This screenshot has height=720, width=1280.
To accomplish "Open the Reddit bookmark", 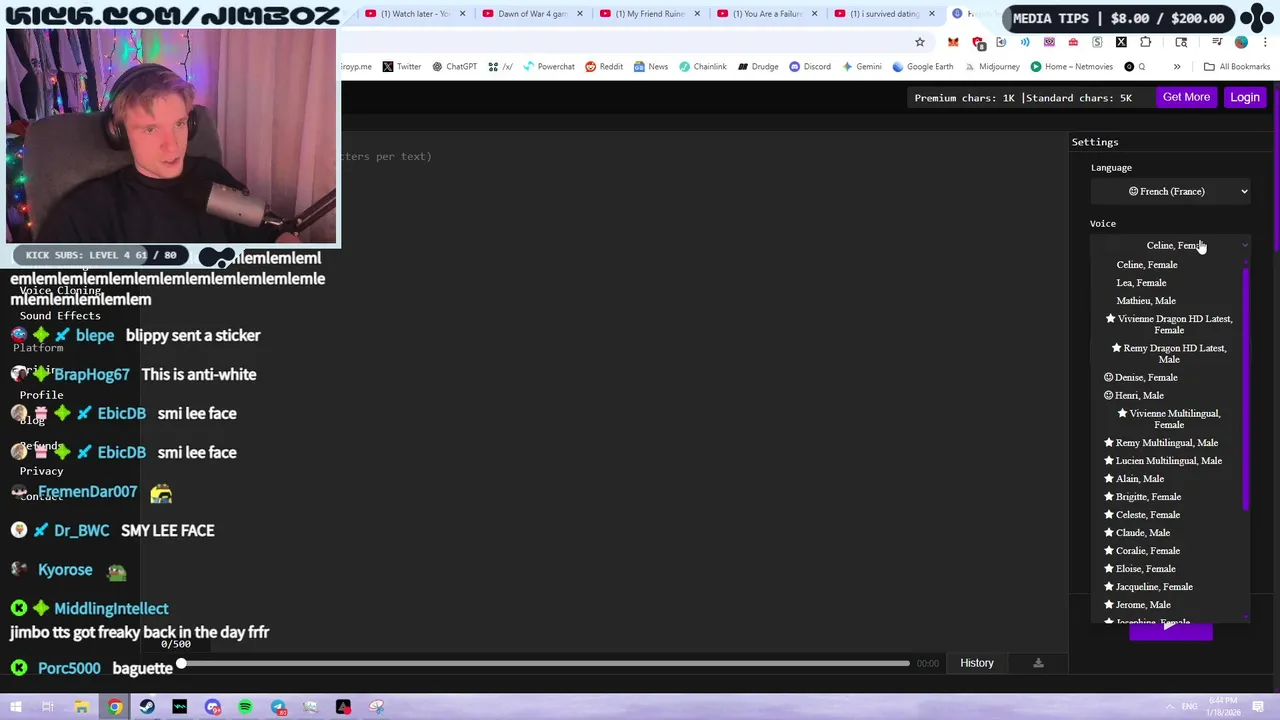I will click(604, 67).
